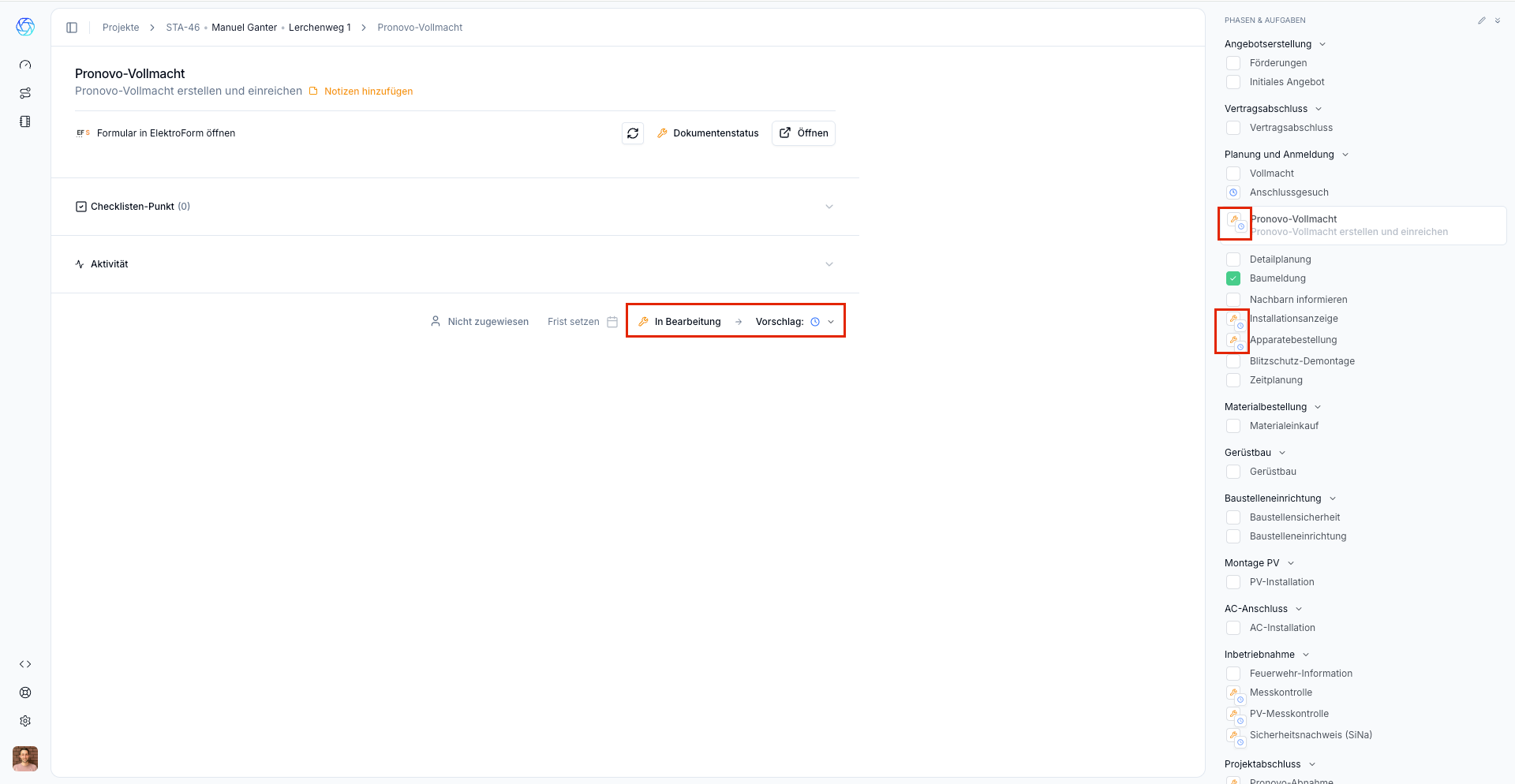Image resolution: width=1515 pixels, height=784 pixels.
Task: Tick the Materialeinkauf checkbox
Action: 1233,426
